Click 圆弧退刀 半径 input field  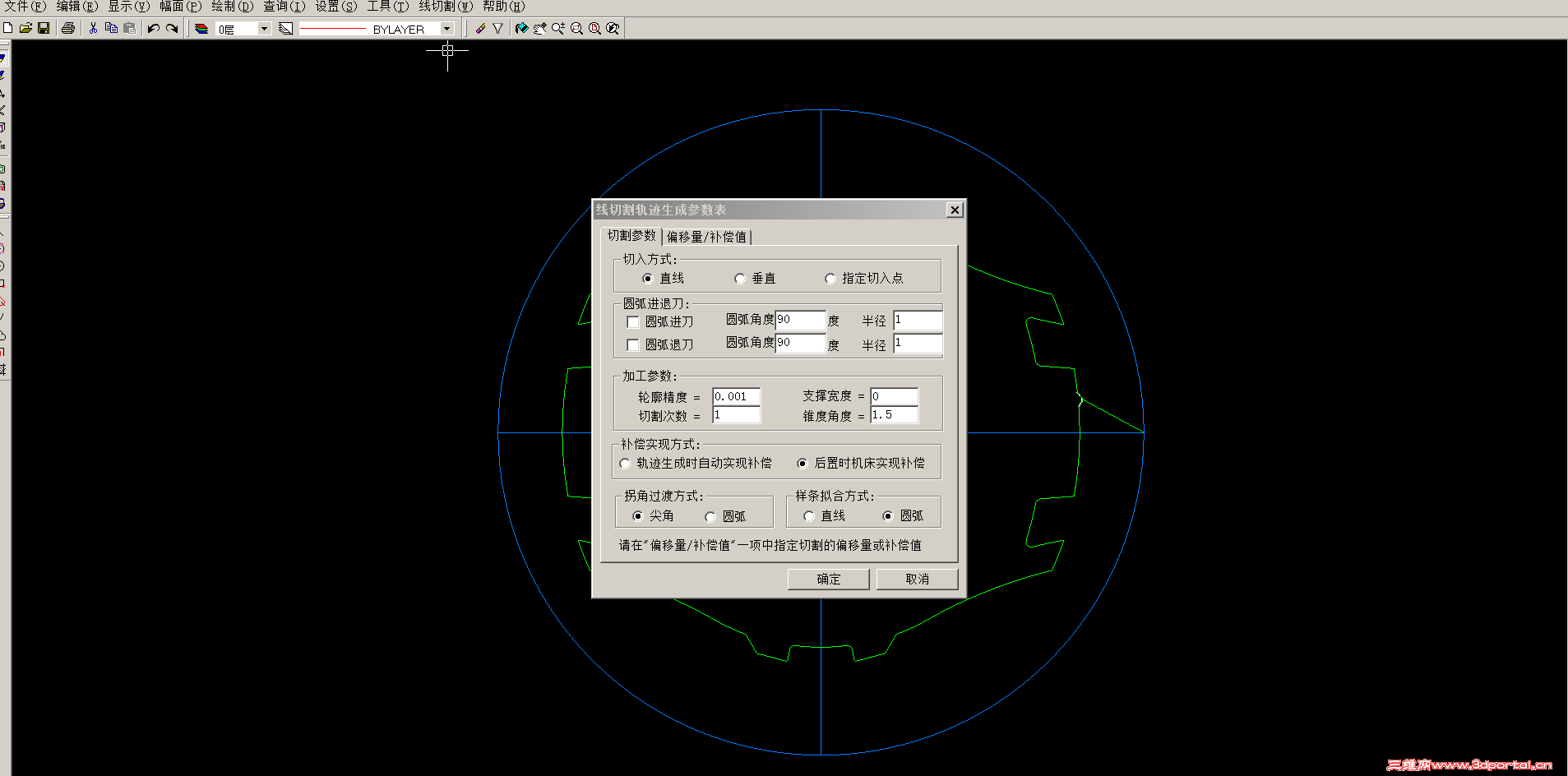point(918,343)
